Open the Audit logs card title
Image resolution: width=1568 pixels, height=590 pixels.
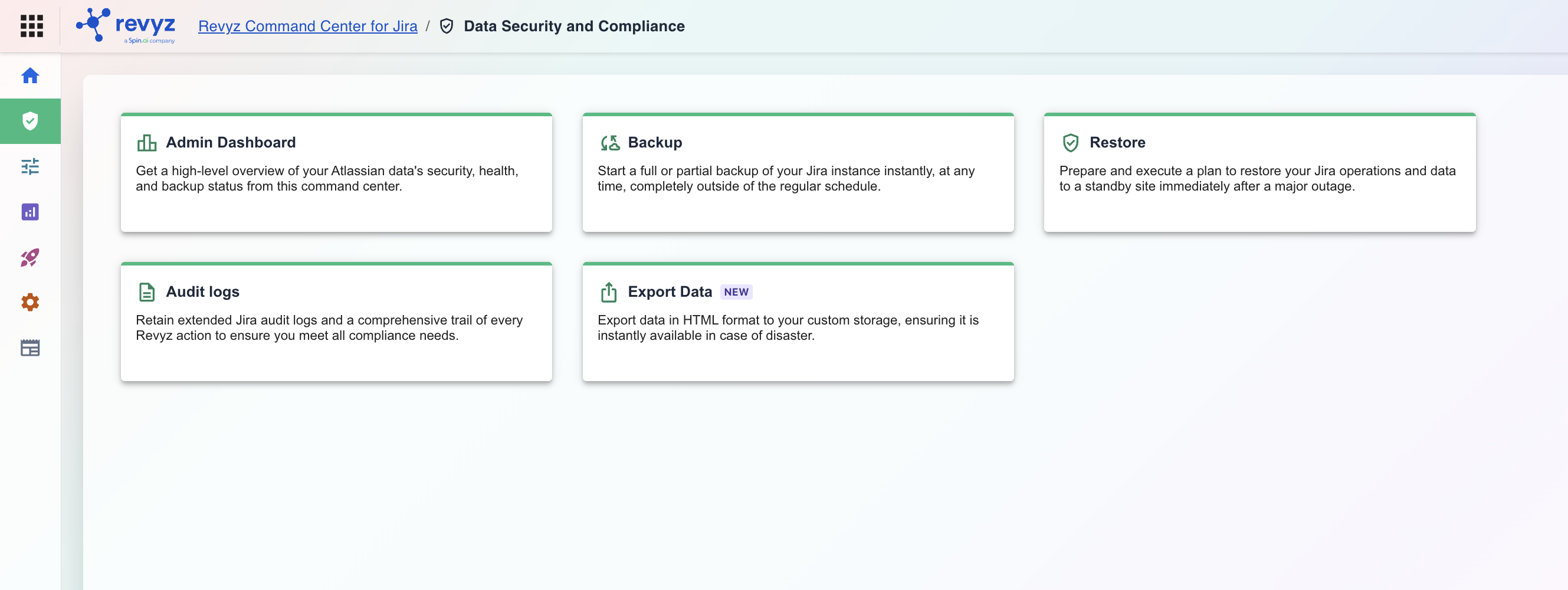(203, 292)
